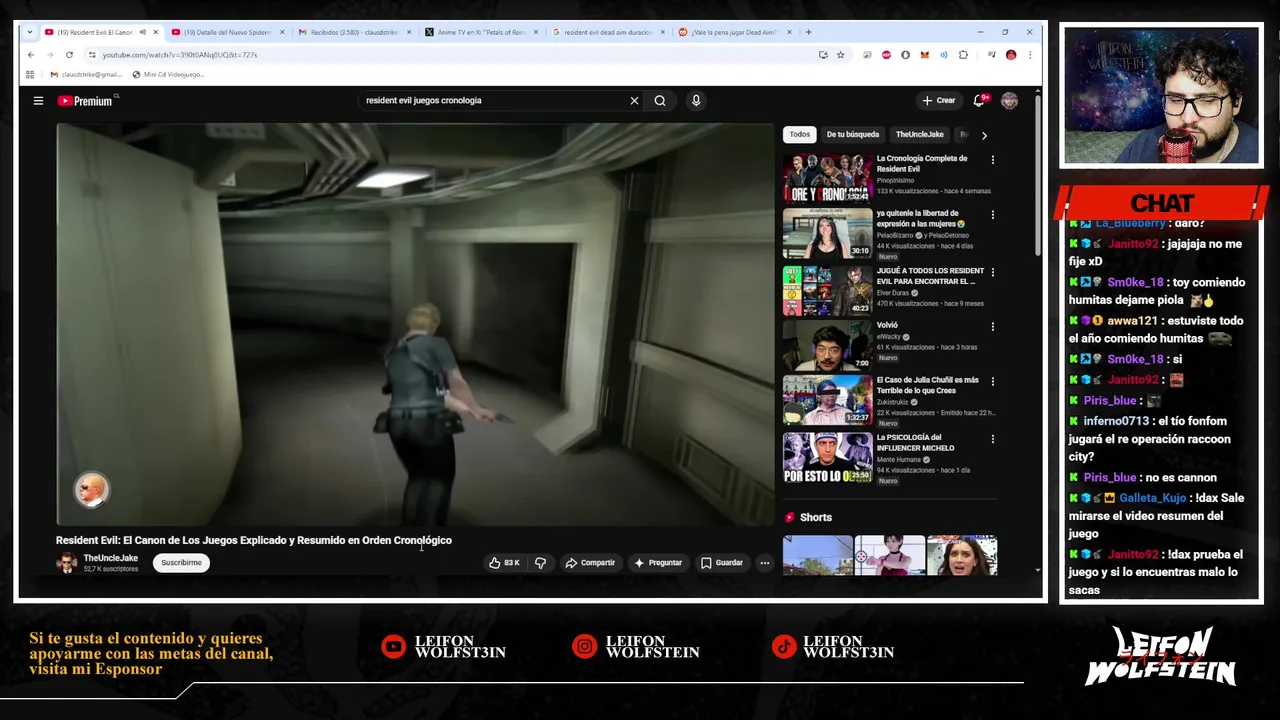The width and height of the screenshot is (1280, 720).
Task: Click the Crear button
Action: click(x=939, y=100)
